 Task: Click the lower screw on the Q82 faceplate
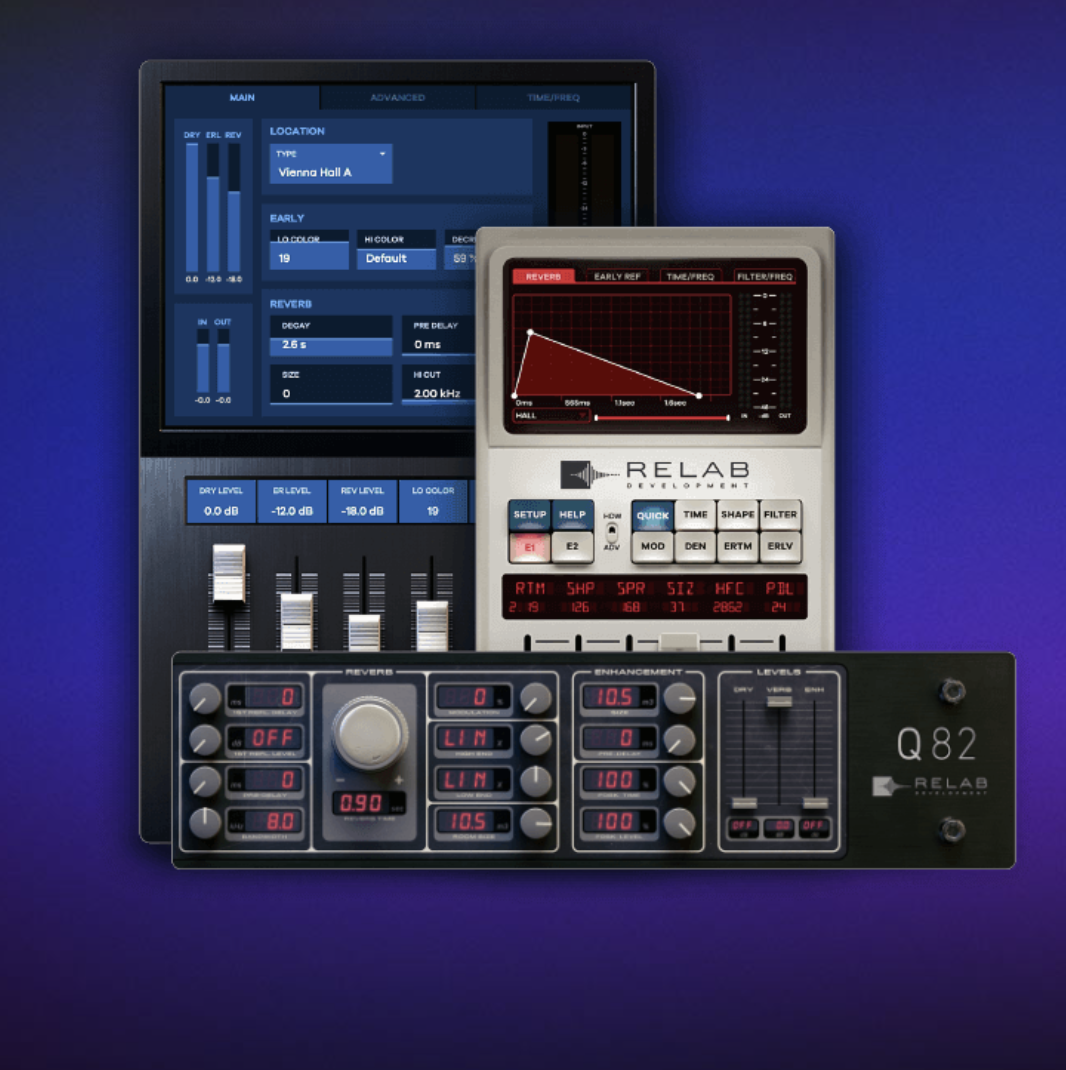952,830
